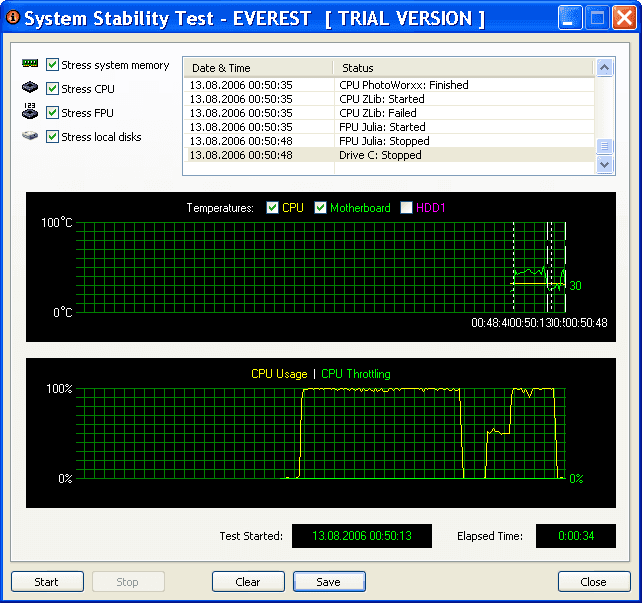This screenshot has width=642, height=603.
Task: Click the Elapsed Time value 0:00:34
Action: coord(576,535)
